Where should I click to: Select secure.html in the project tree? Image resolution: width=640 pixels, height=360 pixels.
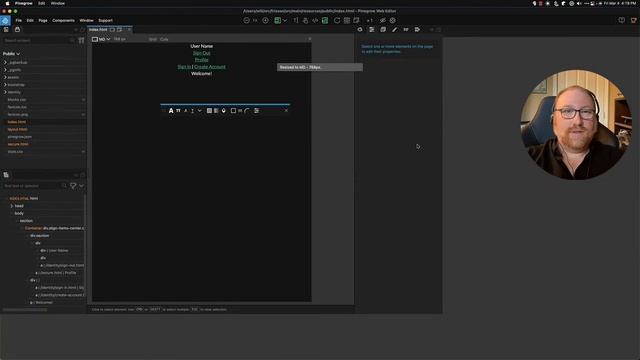(18, 144)
